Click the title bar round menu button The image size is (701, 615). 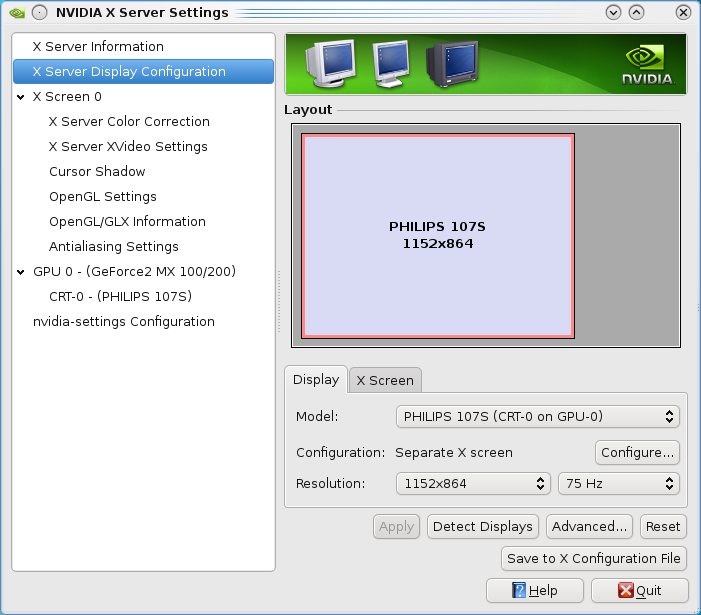tap(39, 13)
